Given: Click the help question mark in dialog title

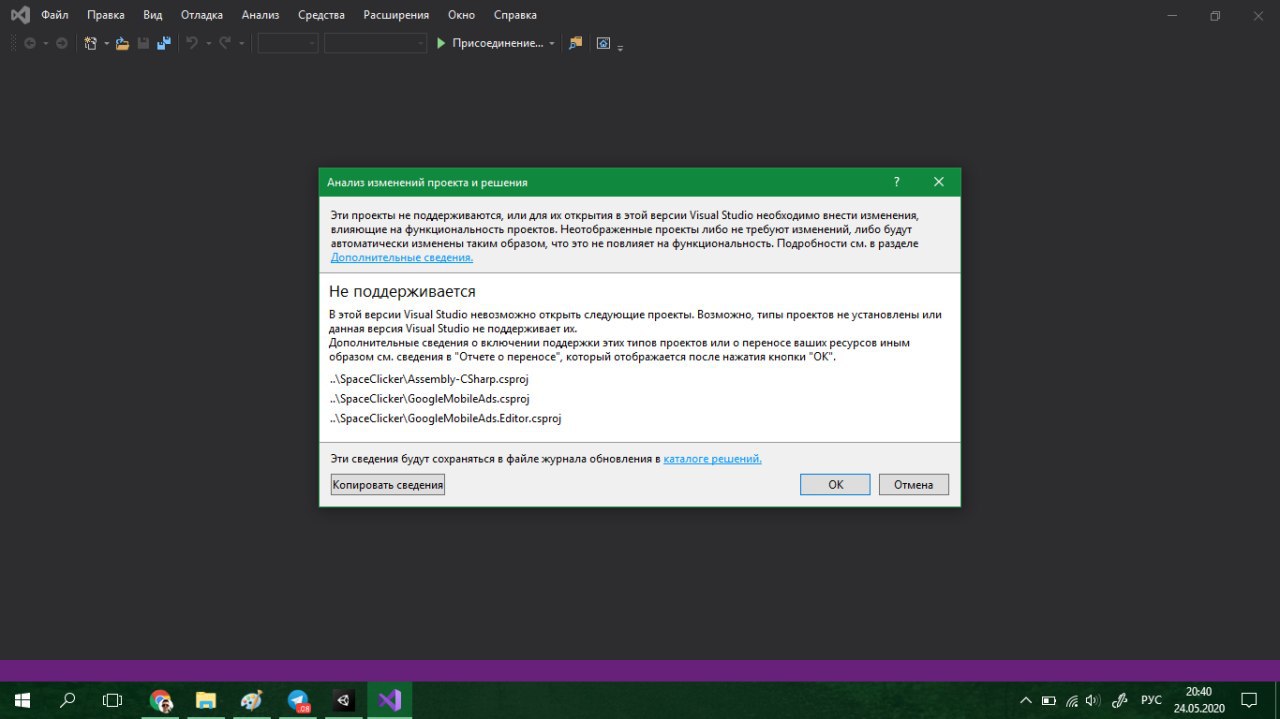Looking at the screenshot, I should click(x=896, y=182).
